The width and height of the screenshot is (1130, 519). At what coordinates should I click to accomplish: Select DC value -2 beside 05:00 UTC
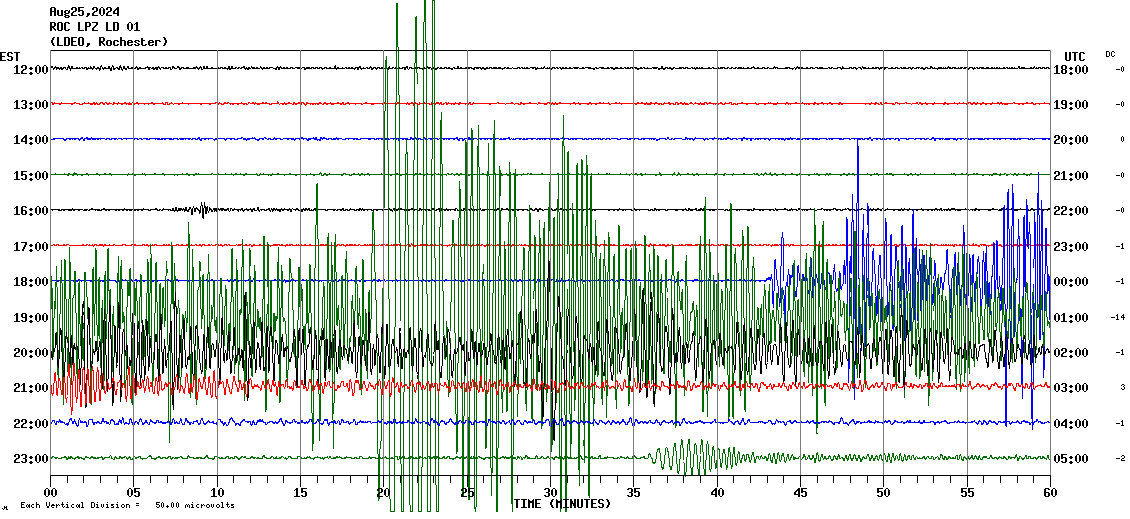point(1120,458)
